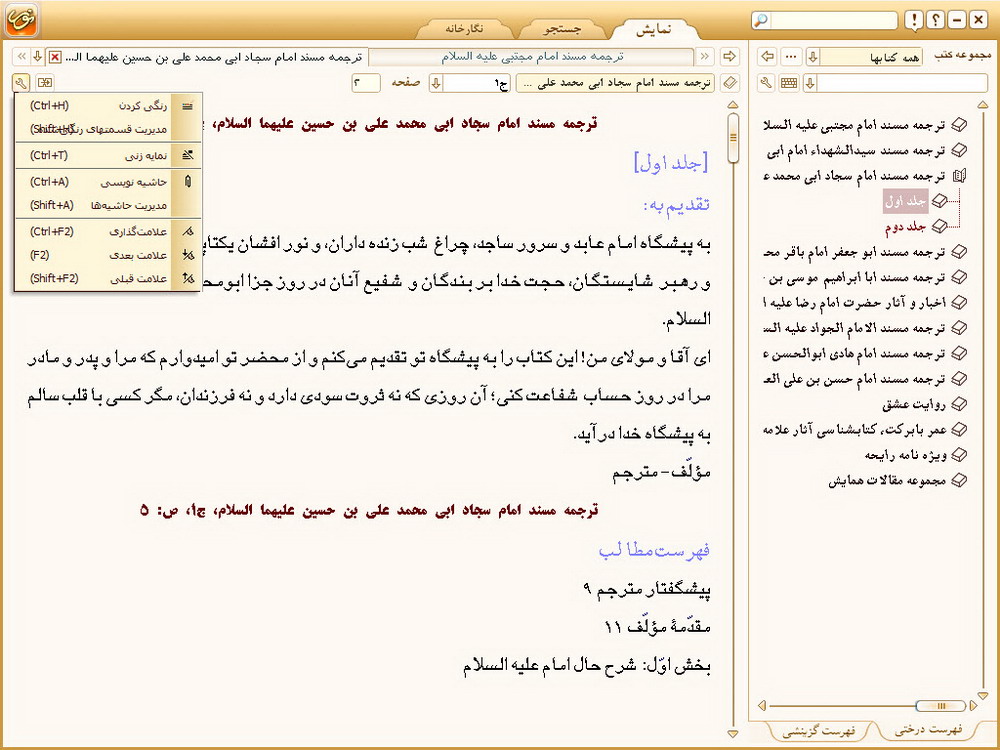Click annotation icon next to حاشیه نویسی
This screenshot has width=1000, height=750.
tap(187, 182)
